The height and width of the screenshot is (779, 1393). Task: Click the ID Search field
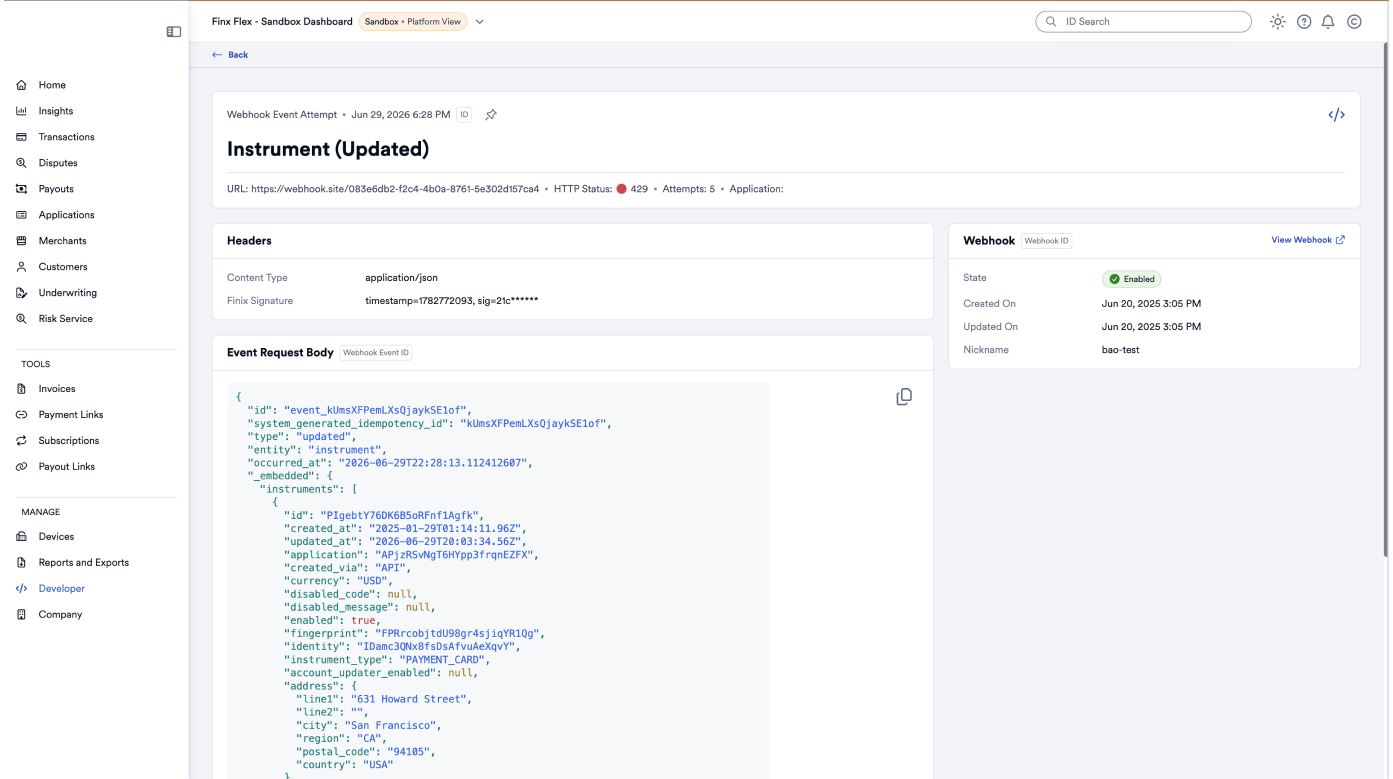pos(1143,21)
